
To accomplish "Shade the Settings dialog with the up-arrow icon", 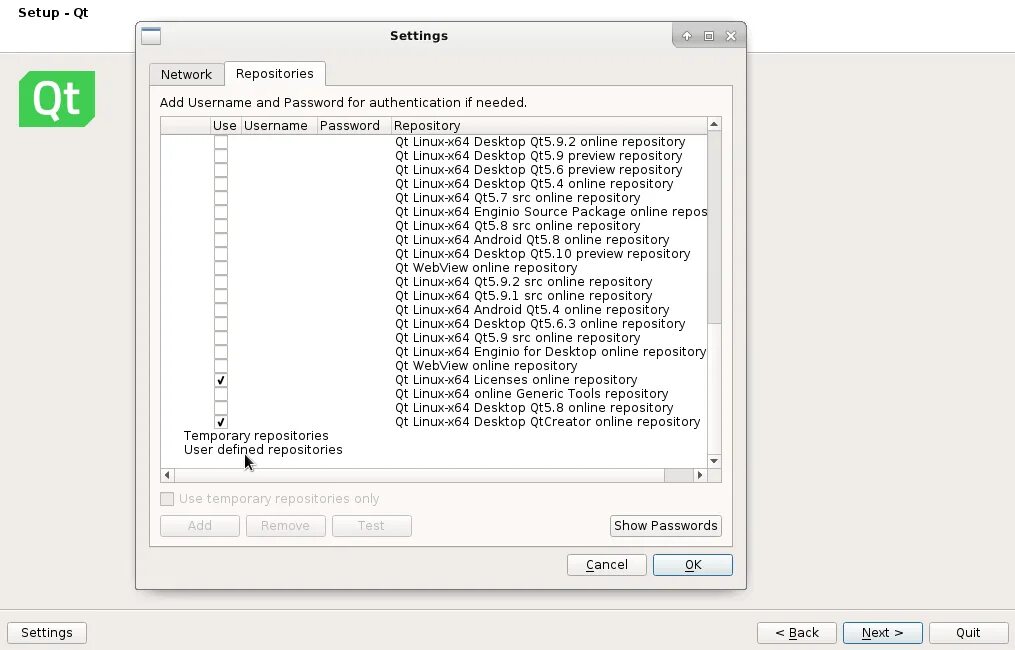I will point(687,36).
